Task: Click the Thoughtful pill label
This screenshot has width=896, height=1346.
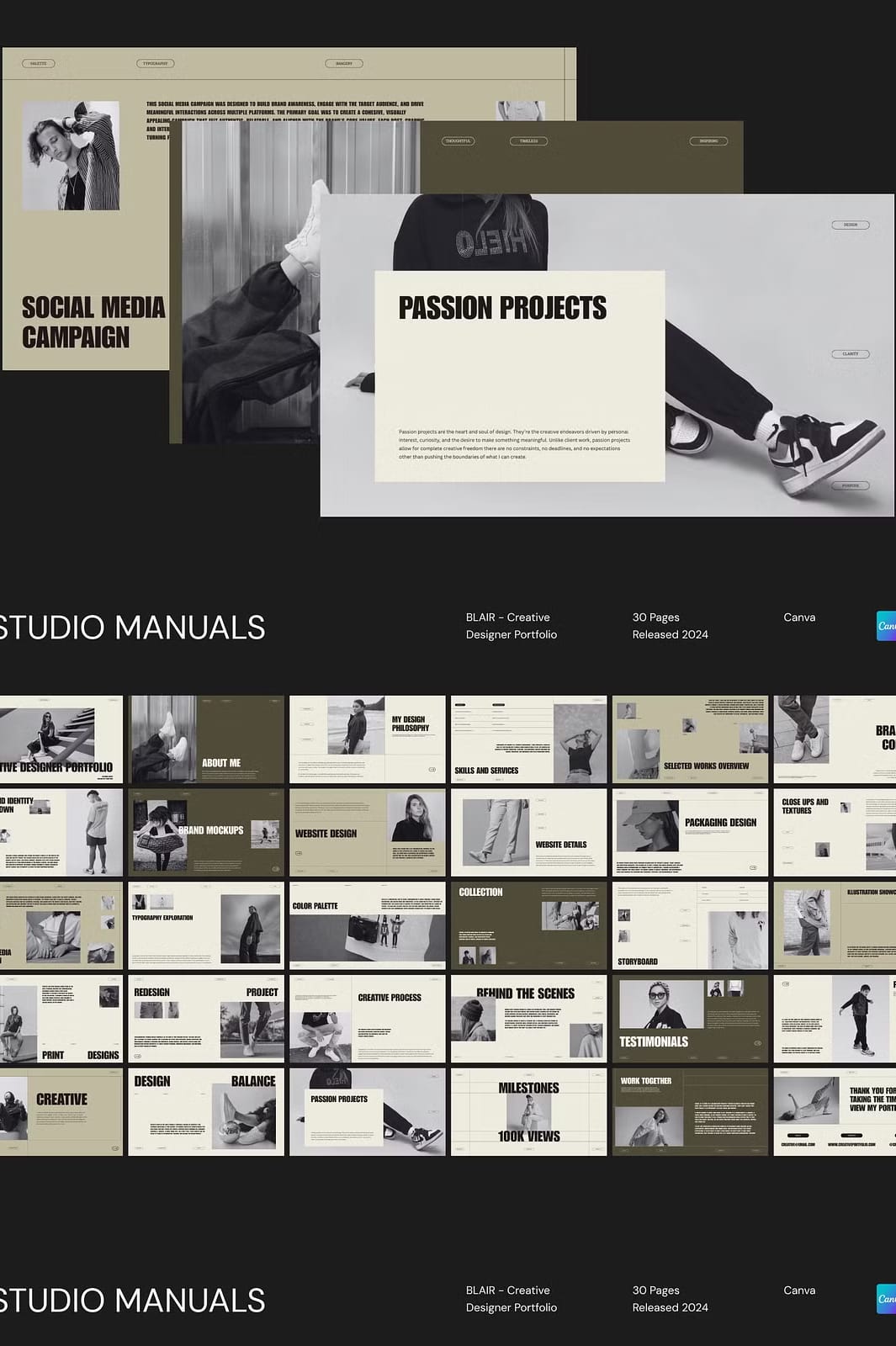Action: [459, 141]
